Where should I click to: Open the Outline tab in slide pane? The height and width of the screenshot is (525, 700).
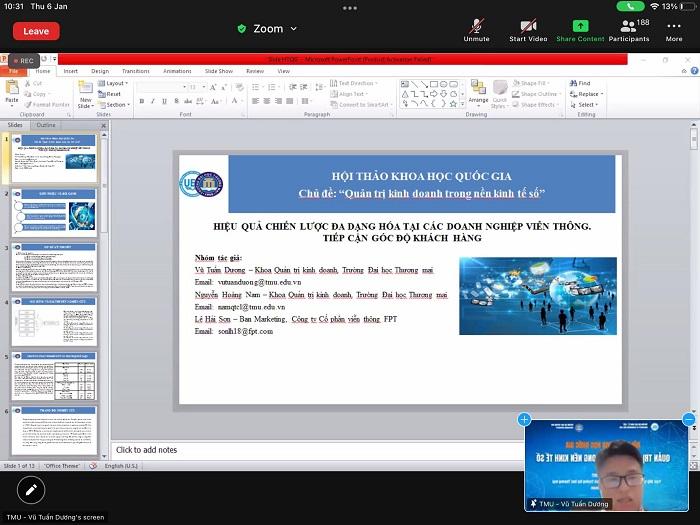[x=46, y=125]
